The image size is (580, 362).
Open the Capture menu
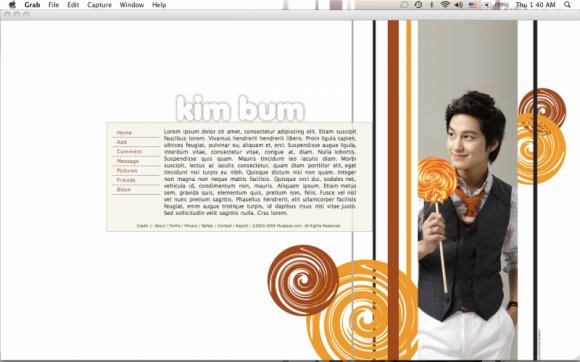(x=99, y=5)
